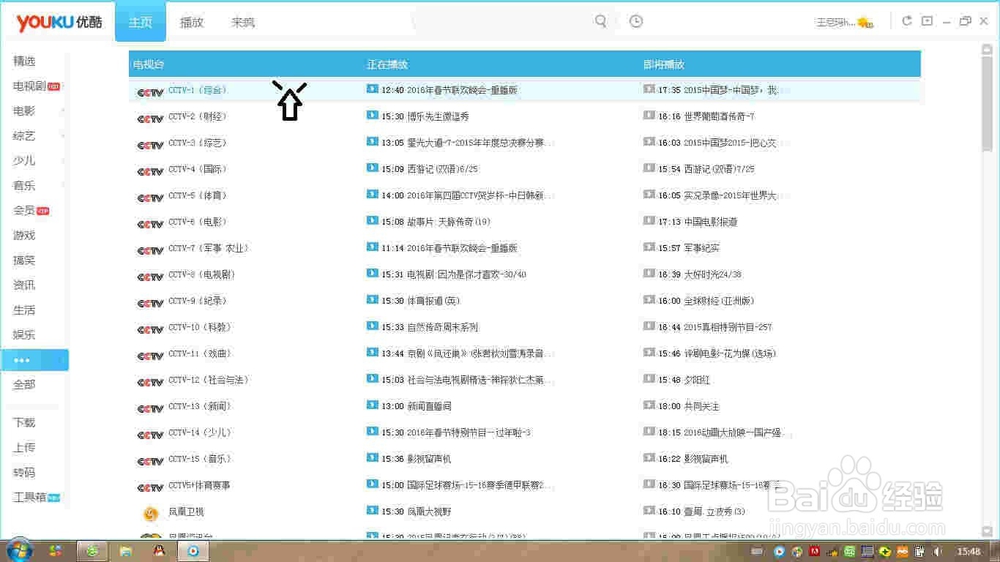This screenshot has width=1000, height=562.
Task: Click the CCTV-1 (综合) channel
Action: pyautogui.click(x=197, y=91)
